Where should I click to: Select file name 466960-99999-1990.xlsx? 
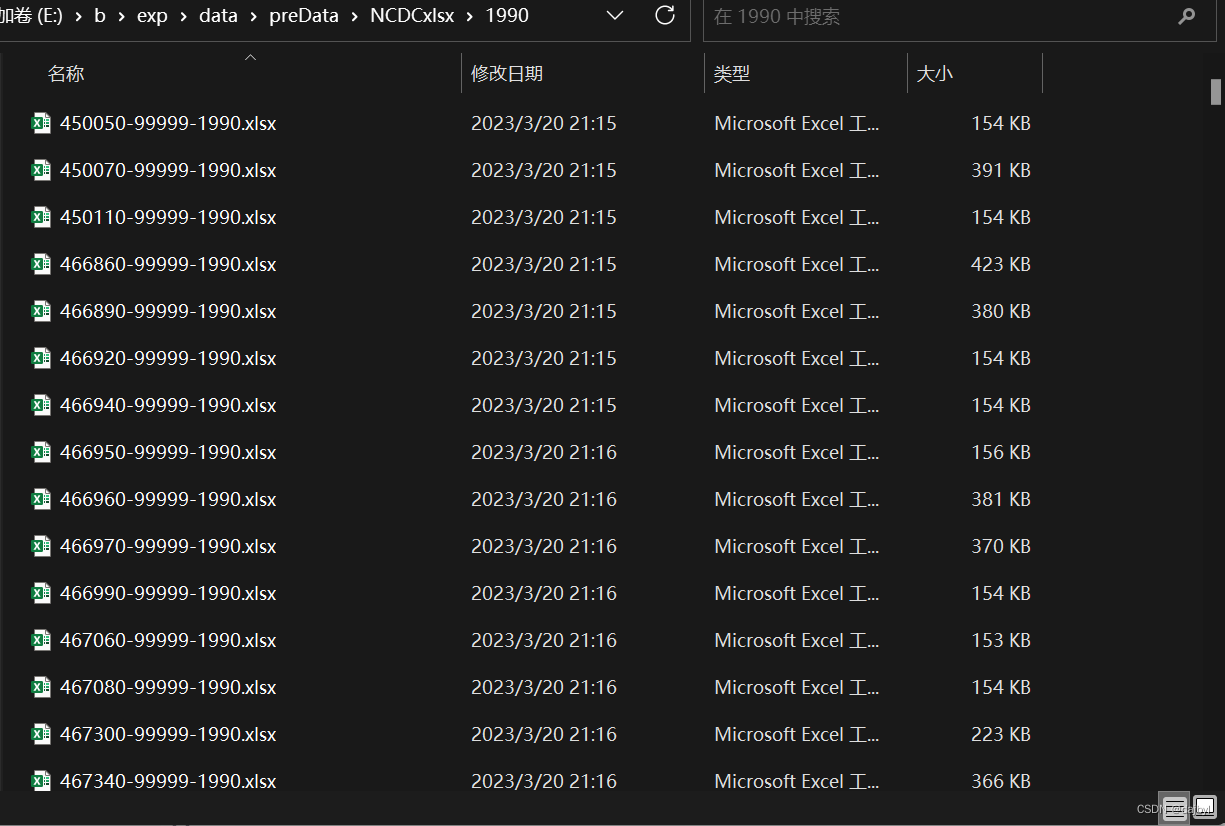pos(168,500)
